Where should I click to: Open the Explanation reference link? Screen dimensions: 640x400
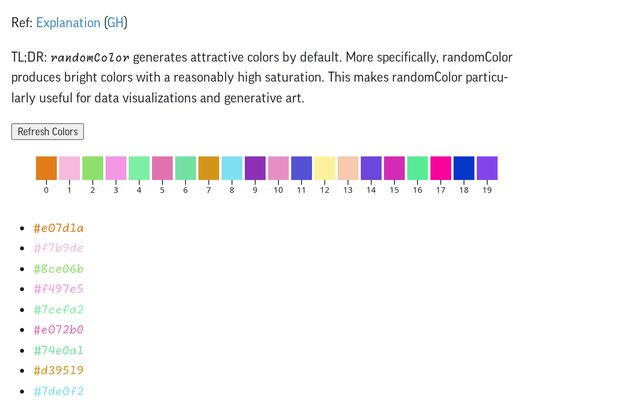(x=68, y=22)
